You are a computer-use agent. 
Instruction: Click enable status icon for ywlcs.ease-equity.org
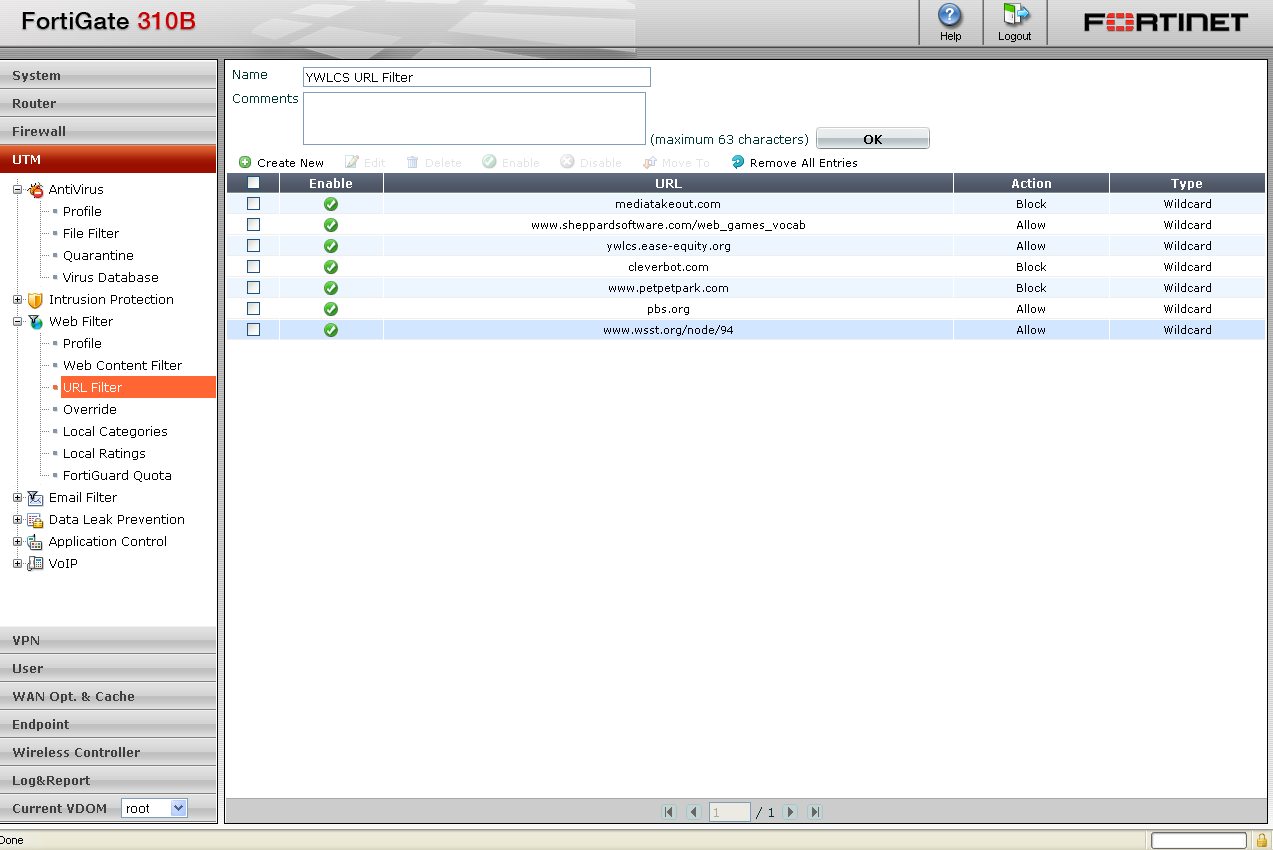[x=331, y=246]
